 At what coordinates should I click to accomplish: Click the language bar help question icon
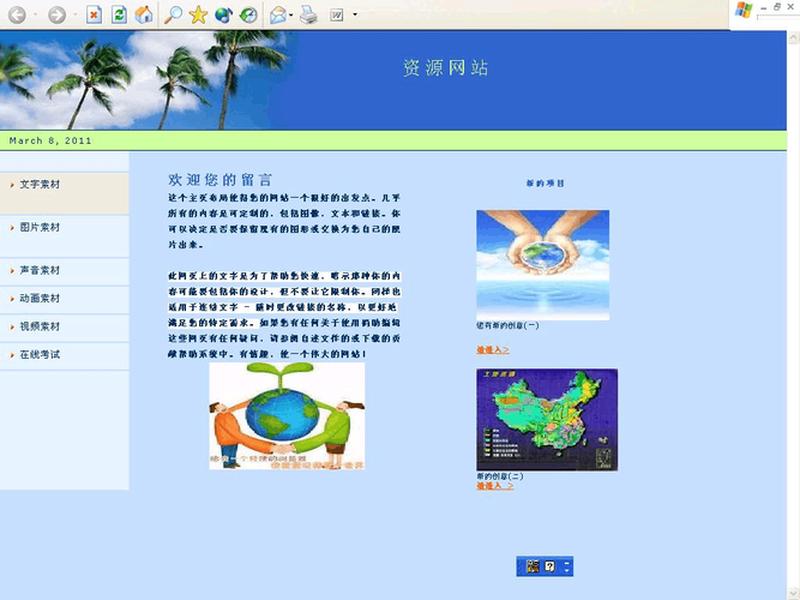tap(549, 566)
